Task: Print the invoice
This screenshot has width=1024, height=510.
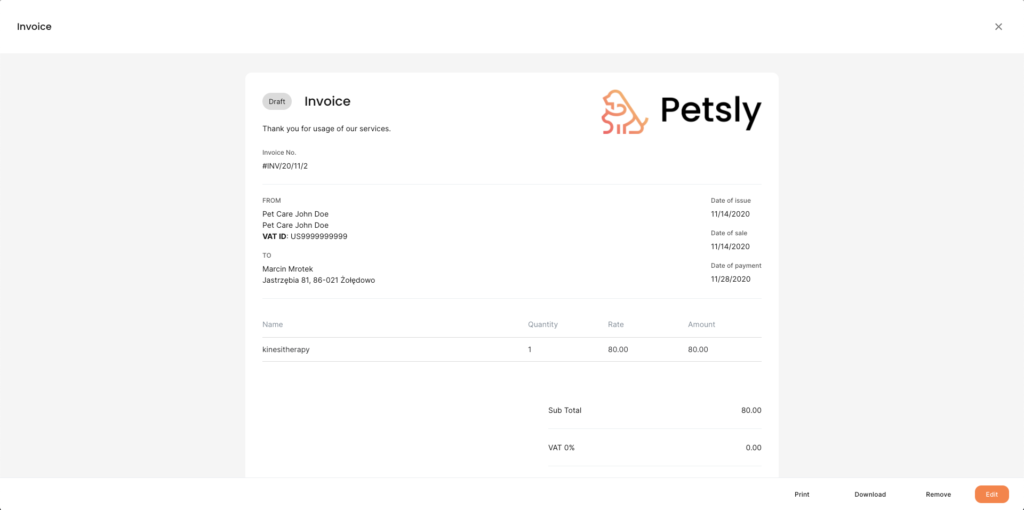Action: [802, 494]
